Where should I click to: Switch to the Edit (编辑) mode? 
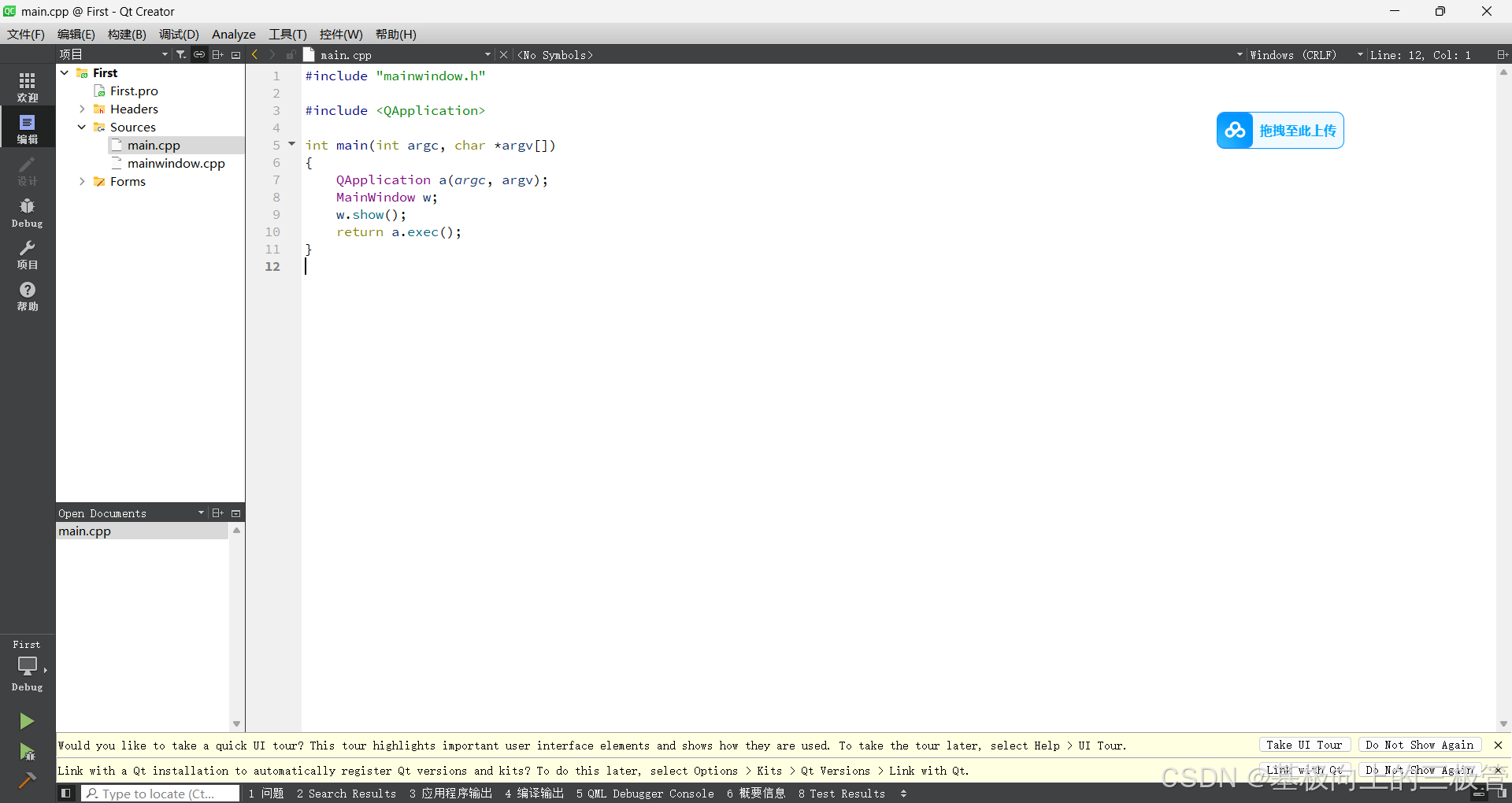(x=28, y=128)
